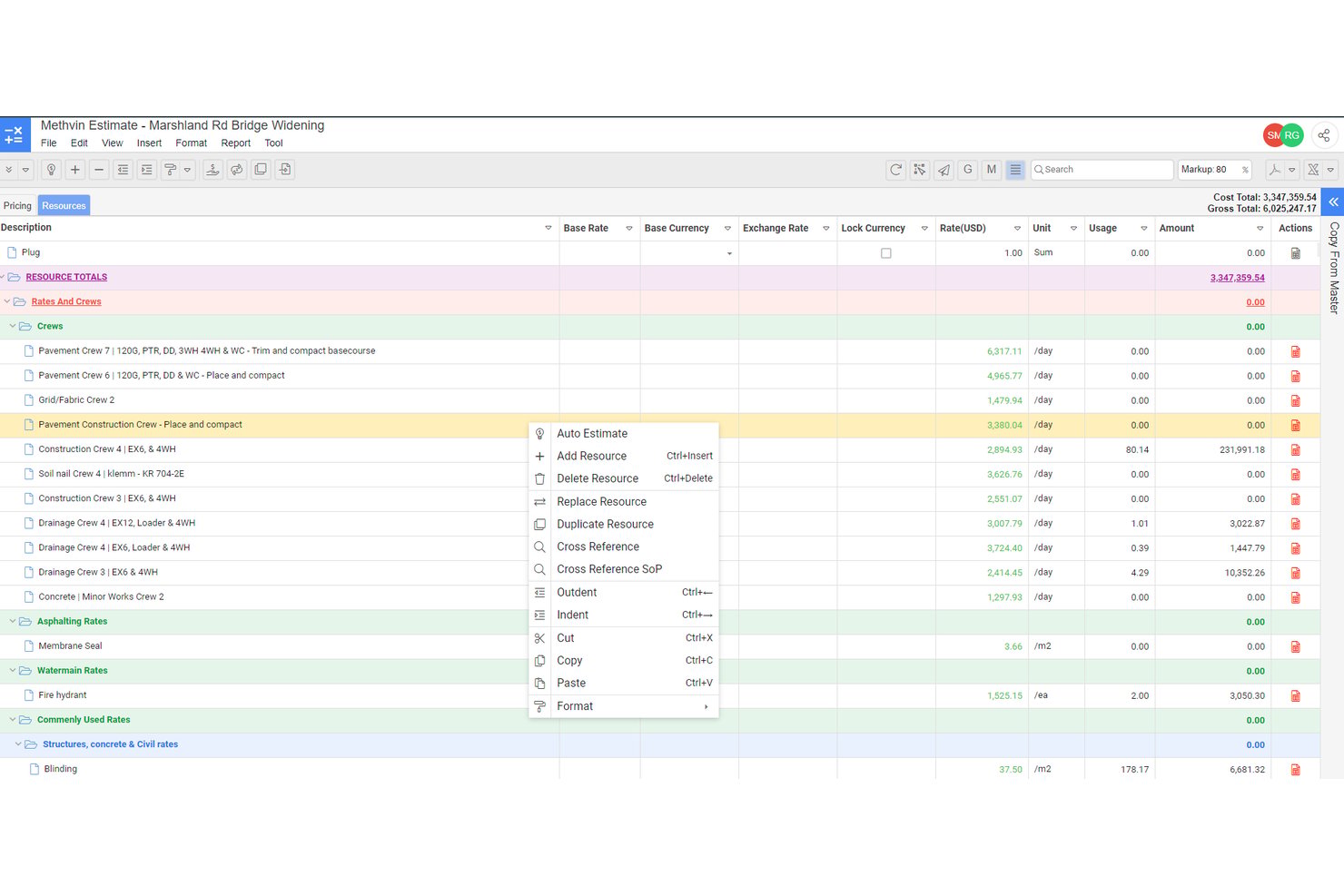The width and height of the screenshot is (1344, 896).
Task: Click the G toolbar button
Action: [x=967, y=170]
